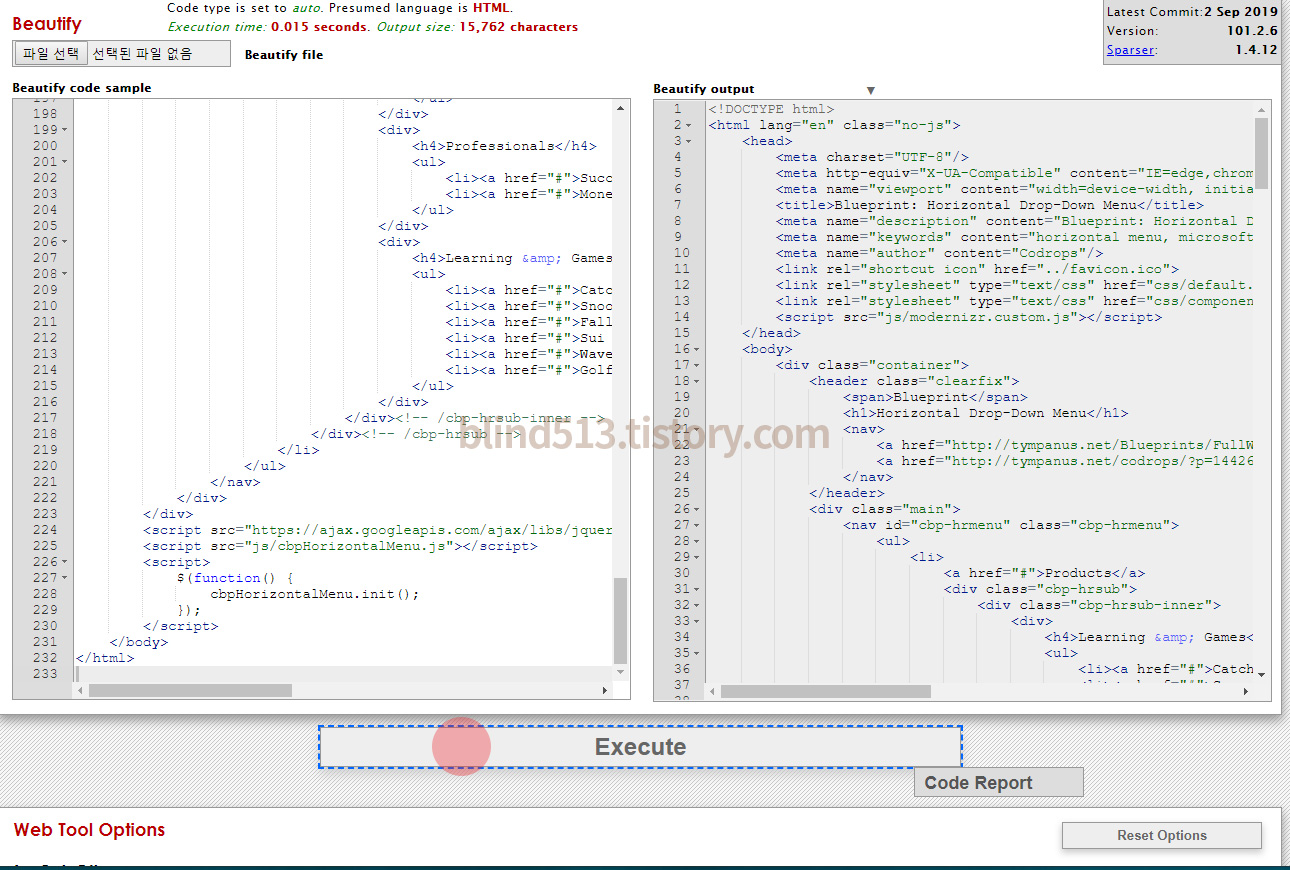
Task: Collapse the function fold at line 227
Action: click(65, 578)
